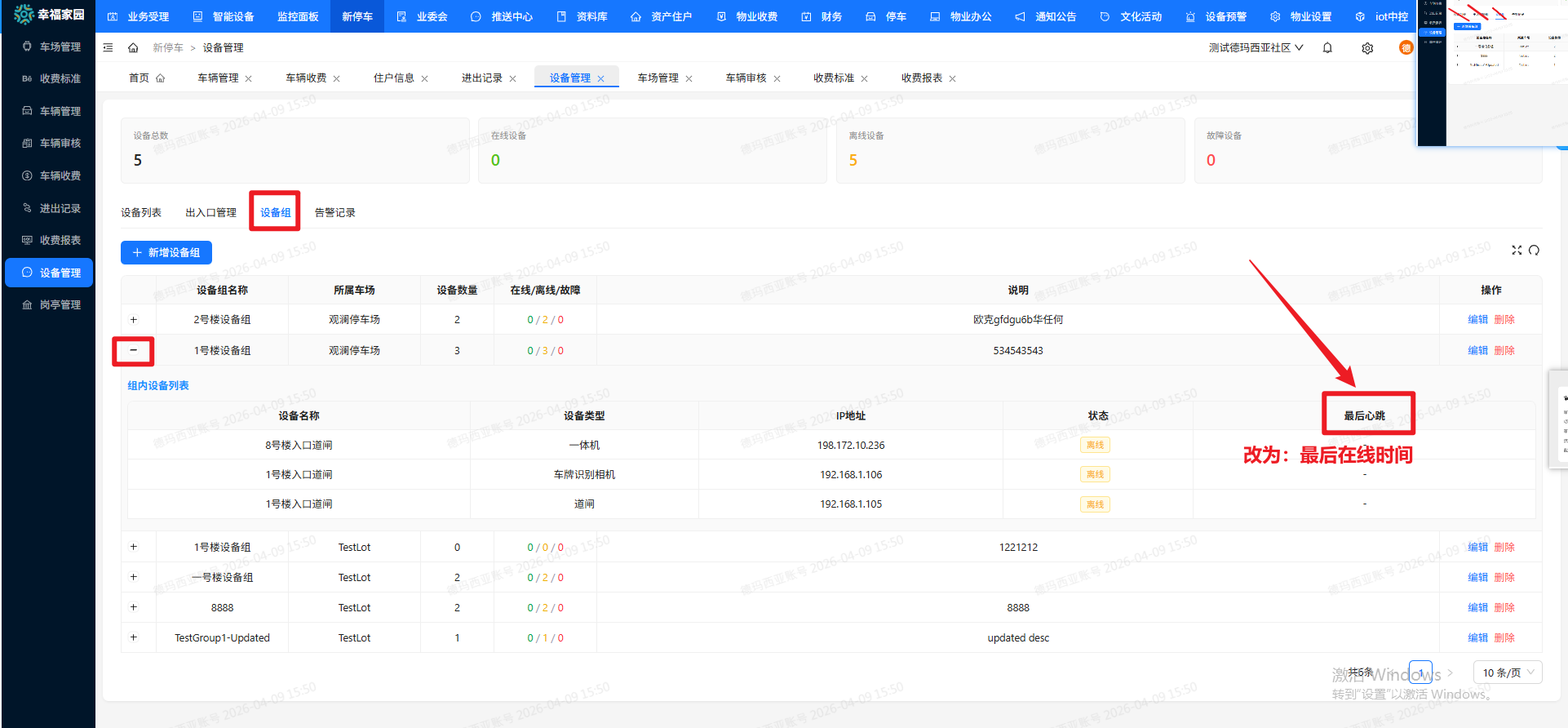The height and width of the screenshot is (728, 1568).
Task: Click the fullscreen expand table icon
Action: (1517, 251)
